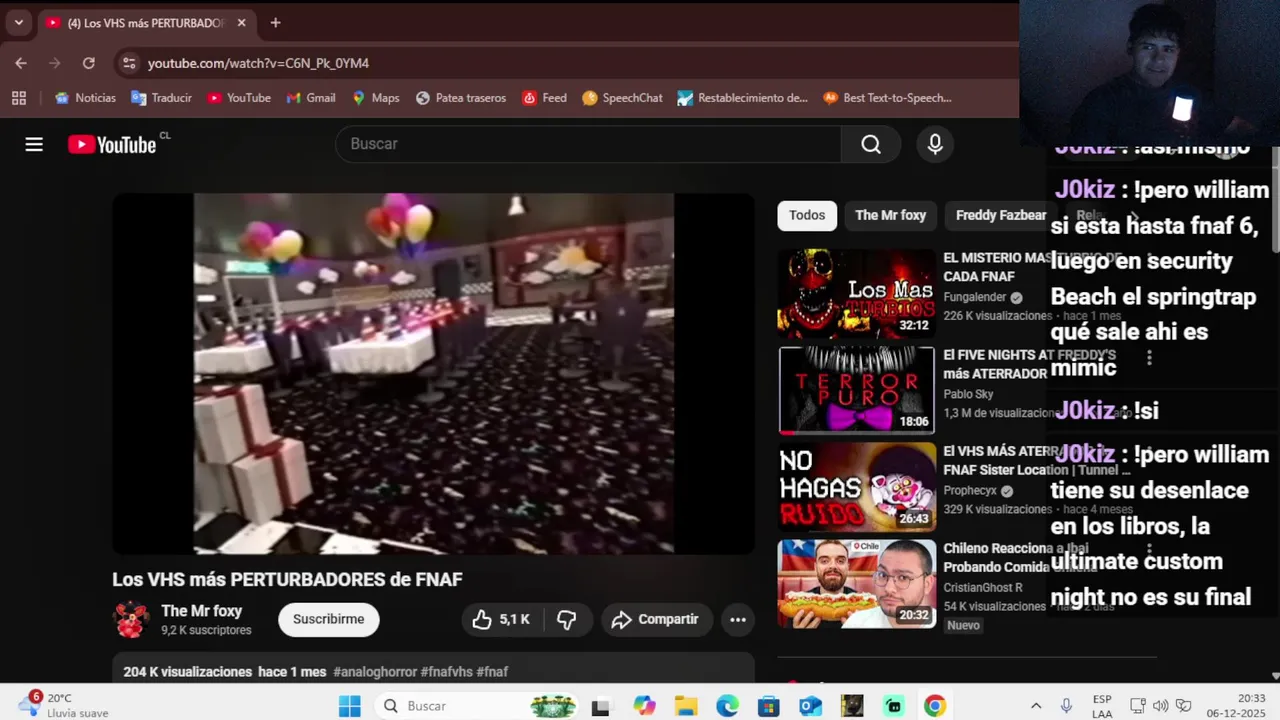Open File Explorer from the taskbar
The image size is (1280, 720).
[685, 706]
